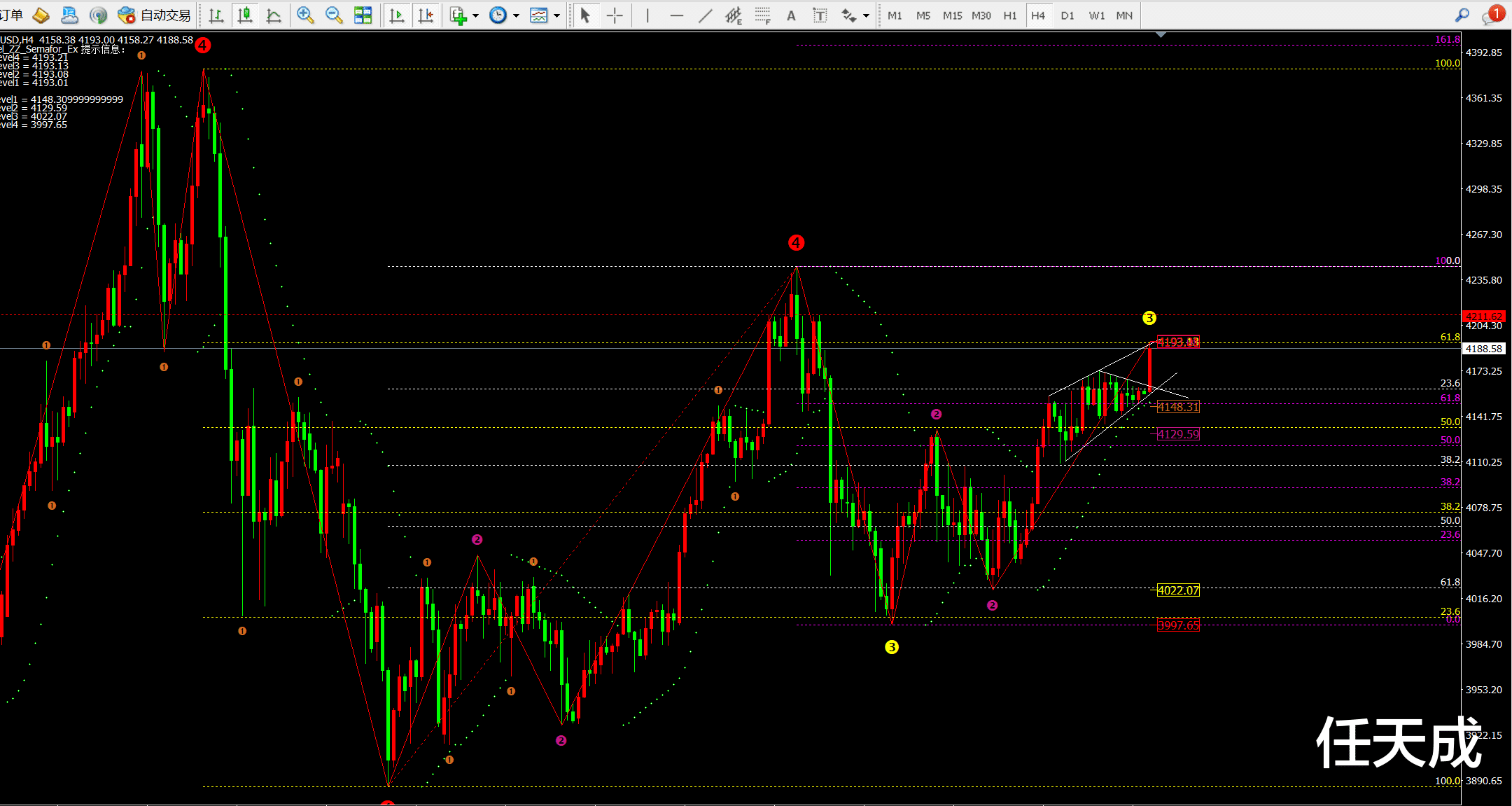Open the chart templates dropdown arrow
This screenshot has height=806, width=1512.
[557, 15]
